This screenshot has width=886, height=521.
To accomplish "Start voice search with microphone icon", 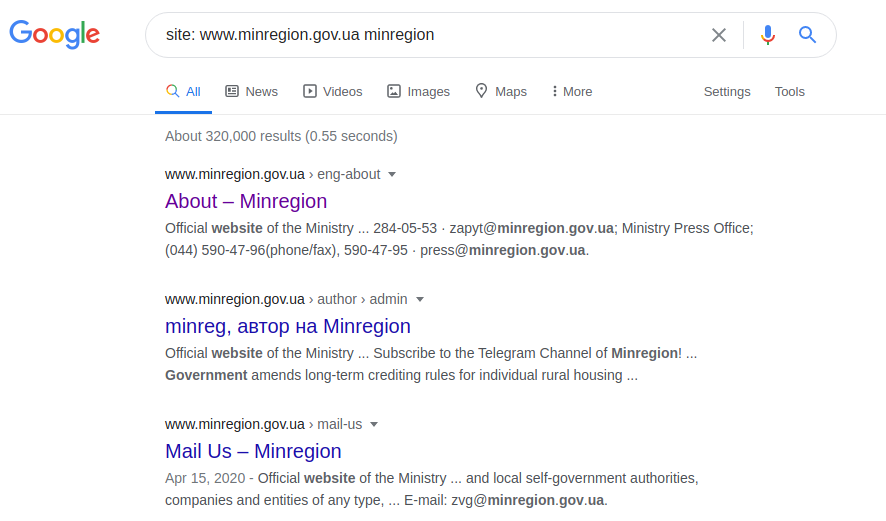I will coord(767,35).
